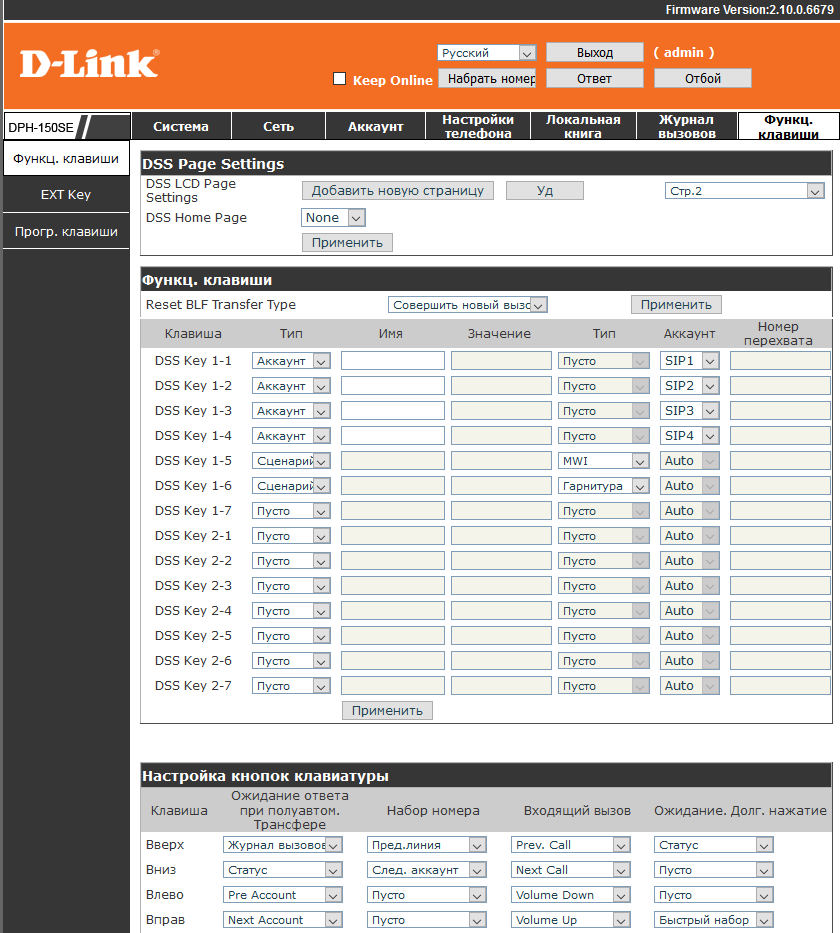
Task: Click the Имя field for DSS Key 1-1
Action: tap(392, 361)
